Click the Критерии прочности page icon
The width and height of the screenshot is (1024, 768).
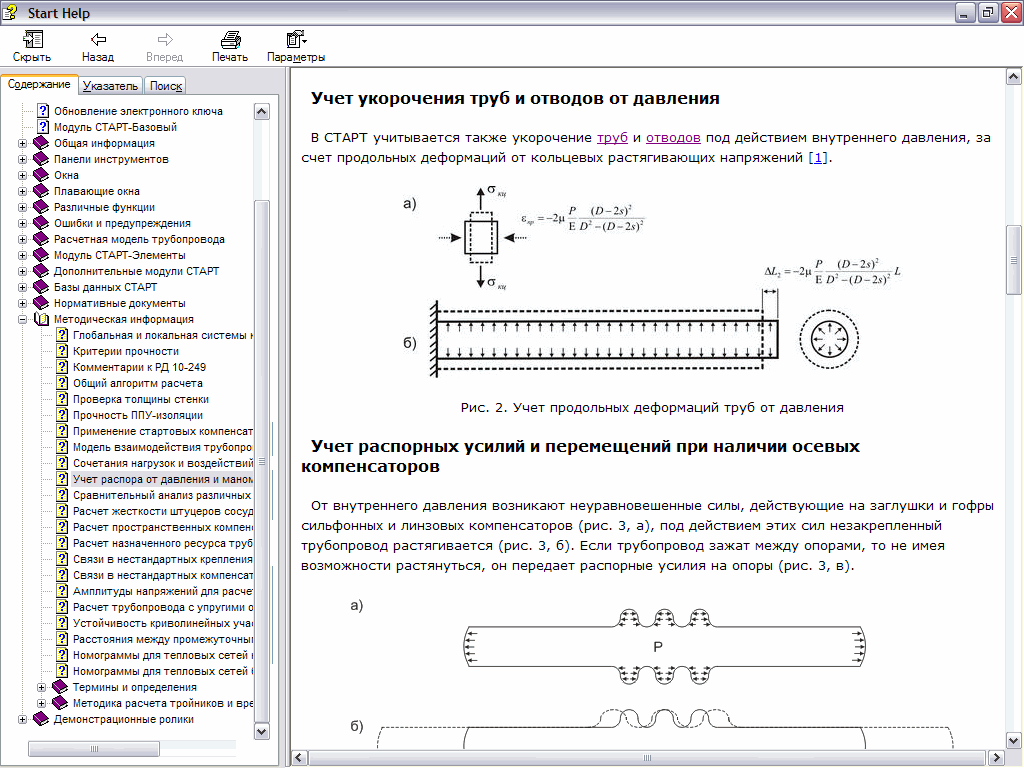(62, 351)
